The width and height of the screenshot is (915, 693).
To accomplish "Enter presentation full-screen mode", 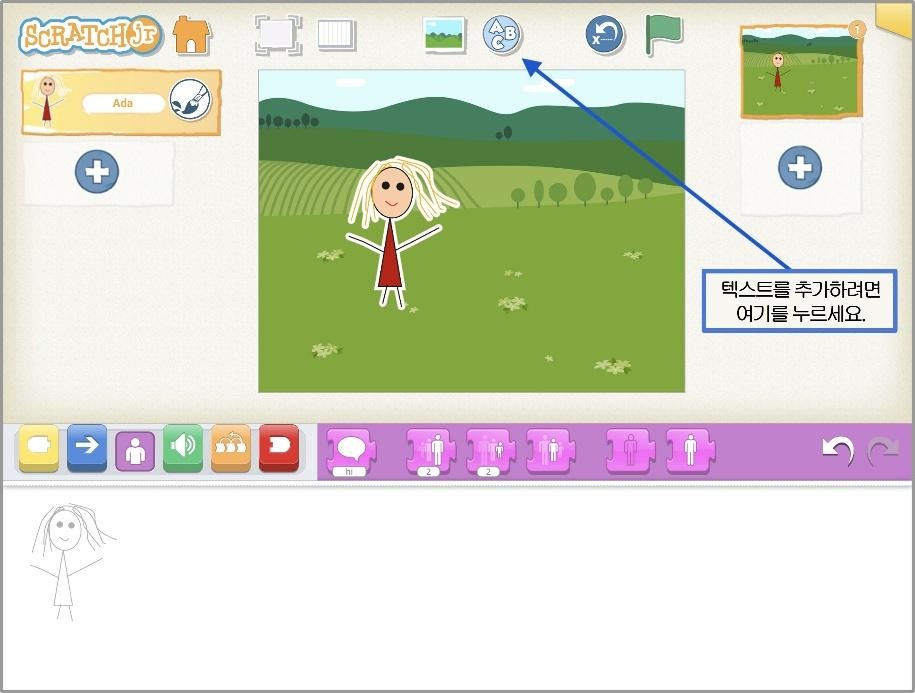I will click(x=277, y=35).
